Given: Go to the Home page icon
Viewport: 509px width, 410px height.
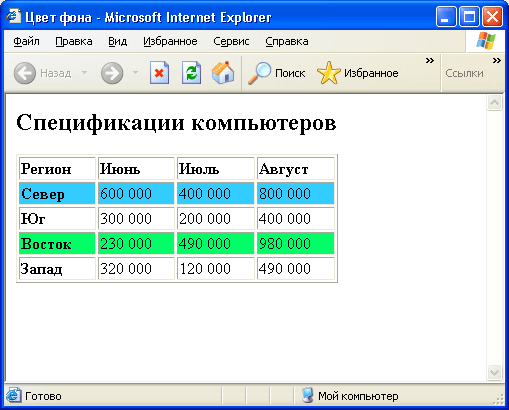Looking at the screenshot, I should click(x=223, y=72).
